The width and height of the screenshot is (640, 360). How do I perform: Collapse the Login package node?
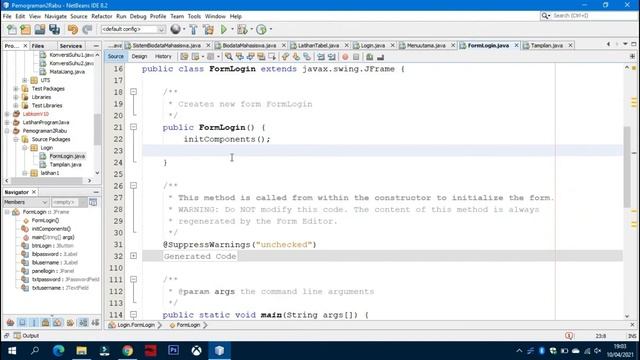pos(25,148)
